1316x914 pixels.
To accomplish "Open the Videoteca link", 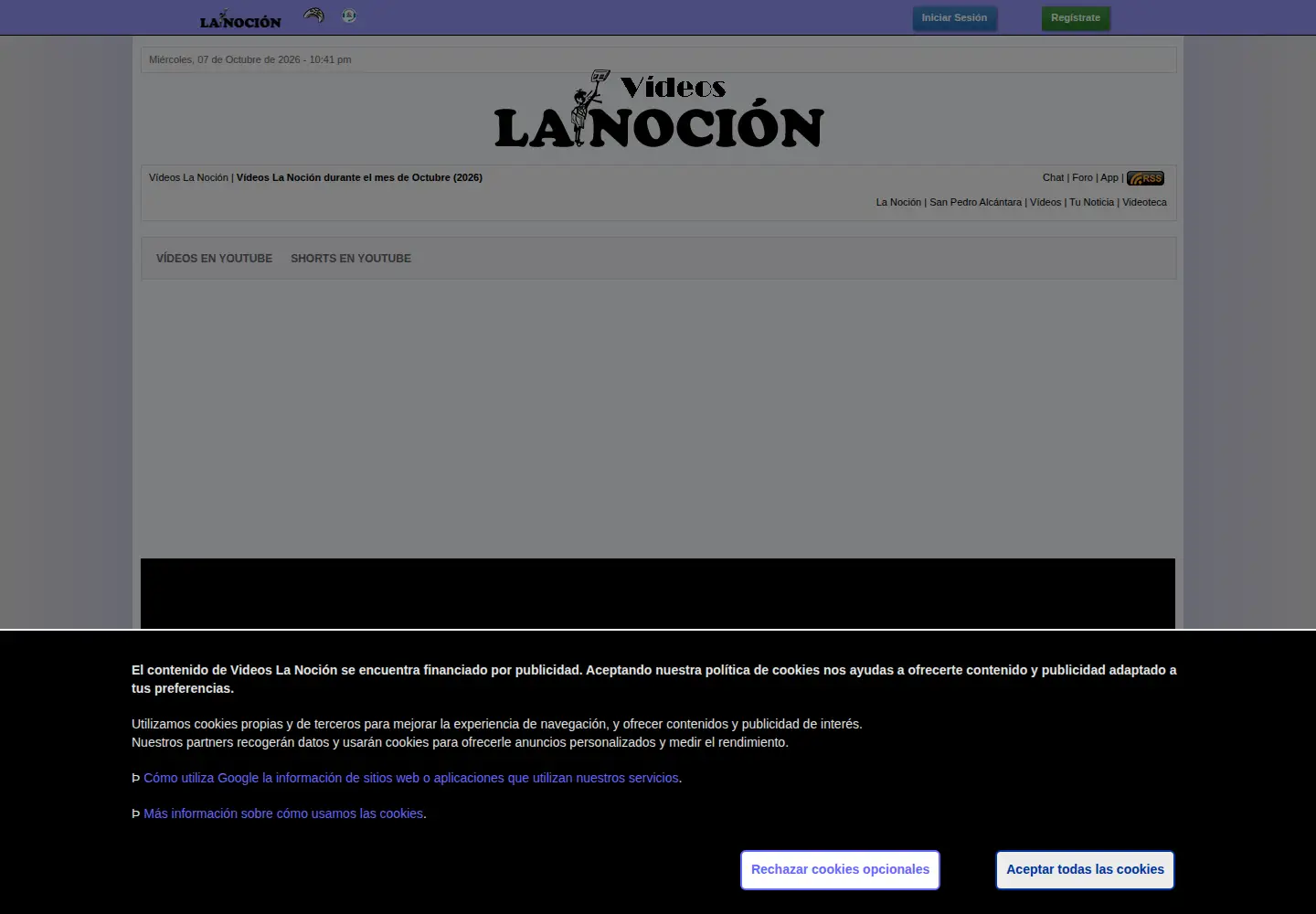I will pos(1144,202).
